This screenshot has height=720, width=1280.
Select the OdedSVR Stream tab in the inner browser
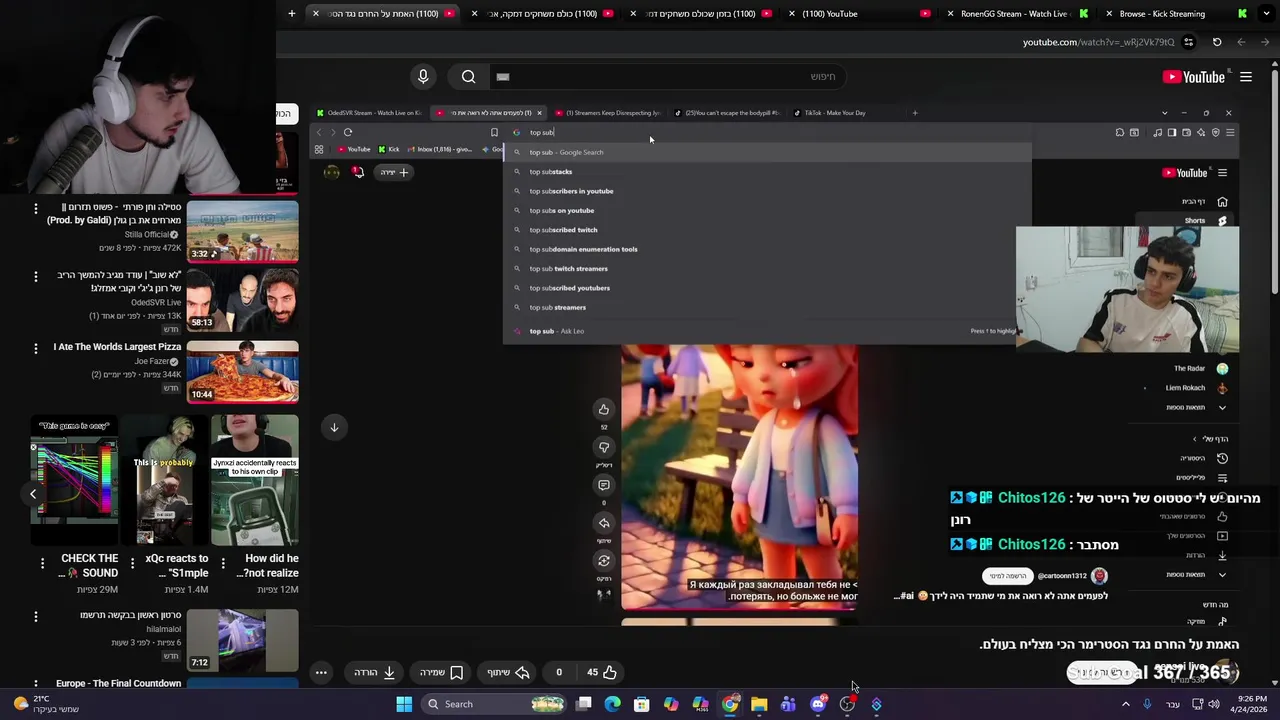click(371, 113)
